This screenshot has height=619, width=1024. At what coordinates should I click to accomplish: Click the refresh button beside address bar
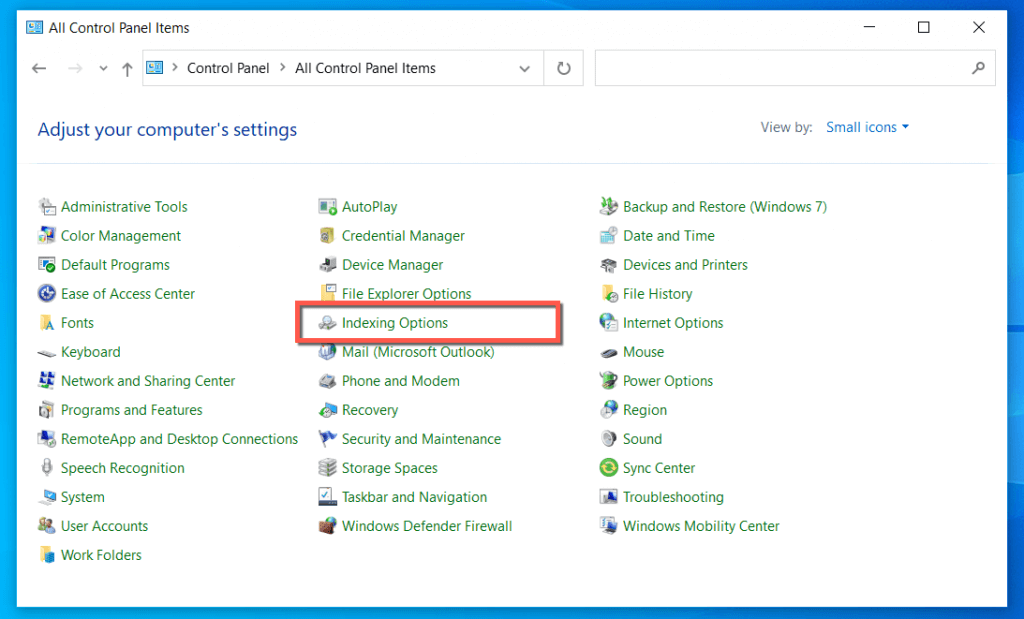(x=564, y=69)
